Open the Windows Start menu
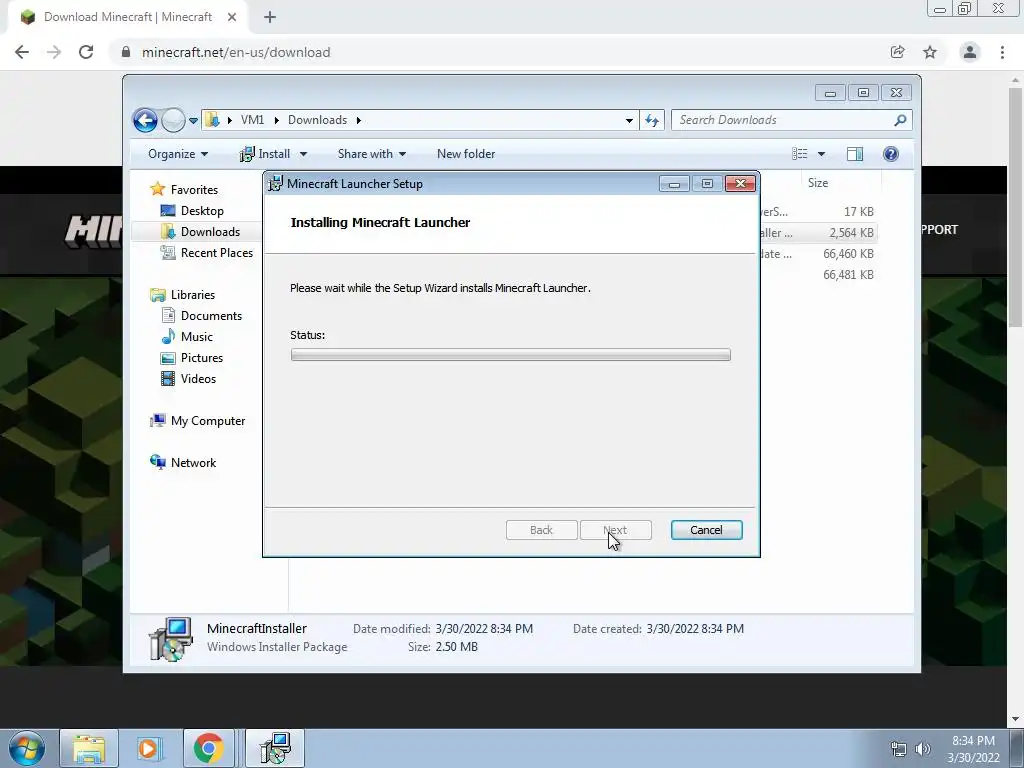The image size is (1024, 768). coord(27,748)
